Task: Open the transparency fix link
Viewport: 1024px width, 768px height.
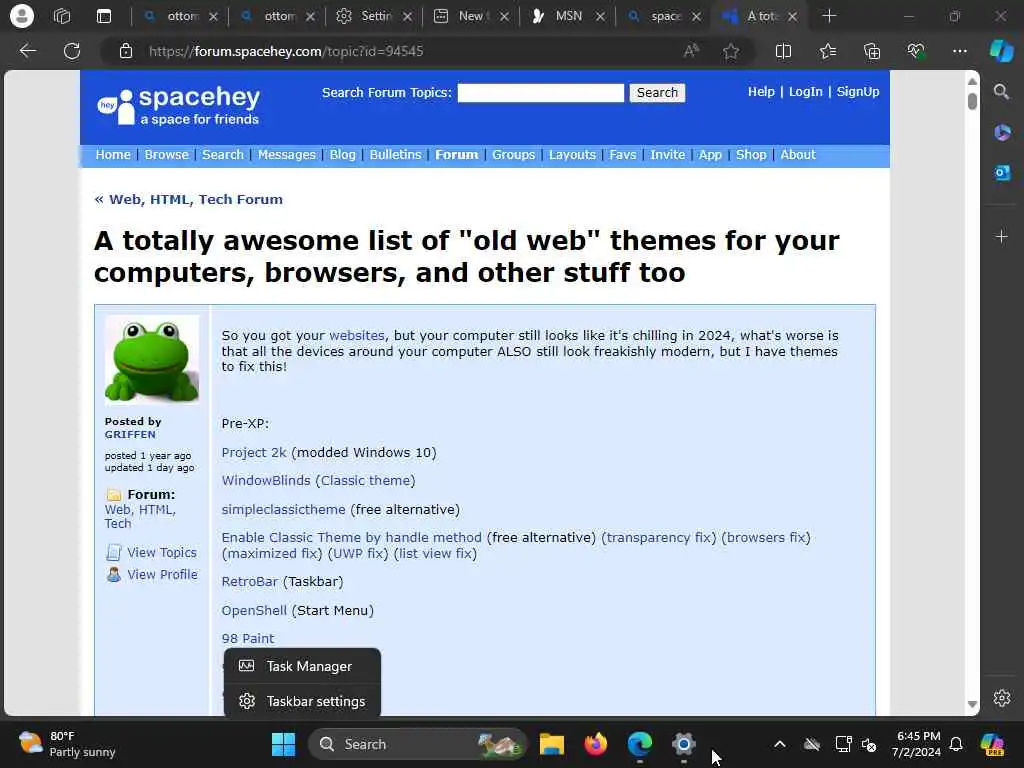Action: coord(658,537)
